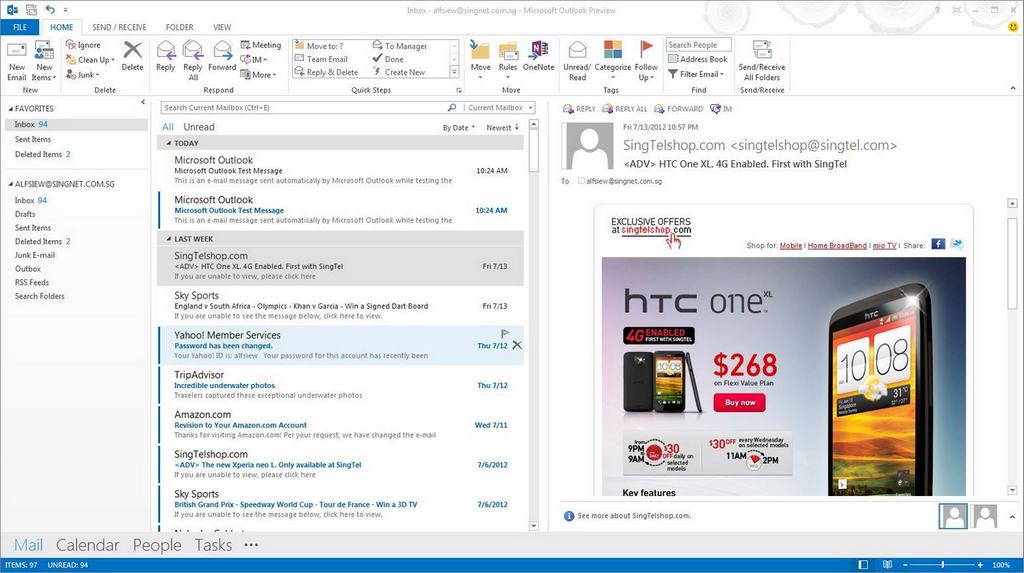
Task: Toggle Newest sort order
Action: coord(502,127)
